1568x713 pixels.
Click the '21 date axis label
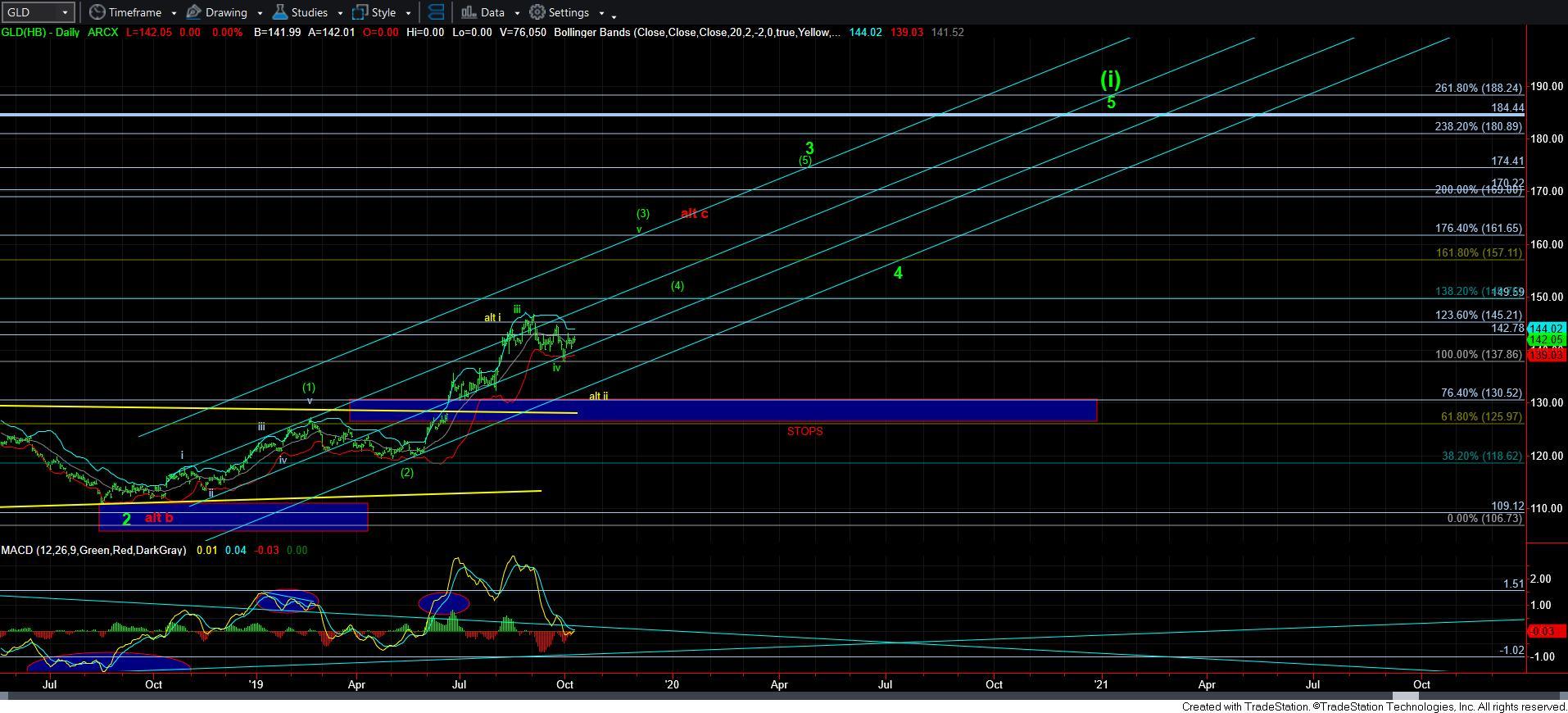[x=1101, y=684]
